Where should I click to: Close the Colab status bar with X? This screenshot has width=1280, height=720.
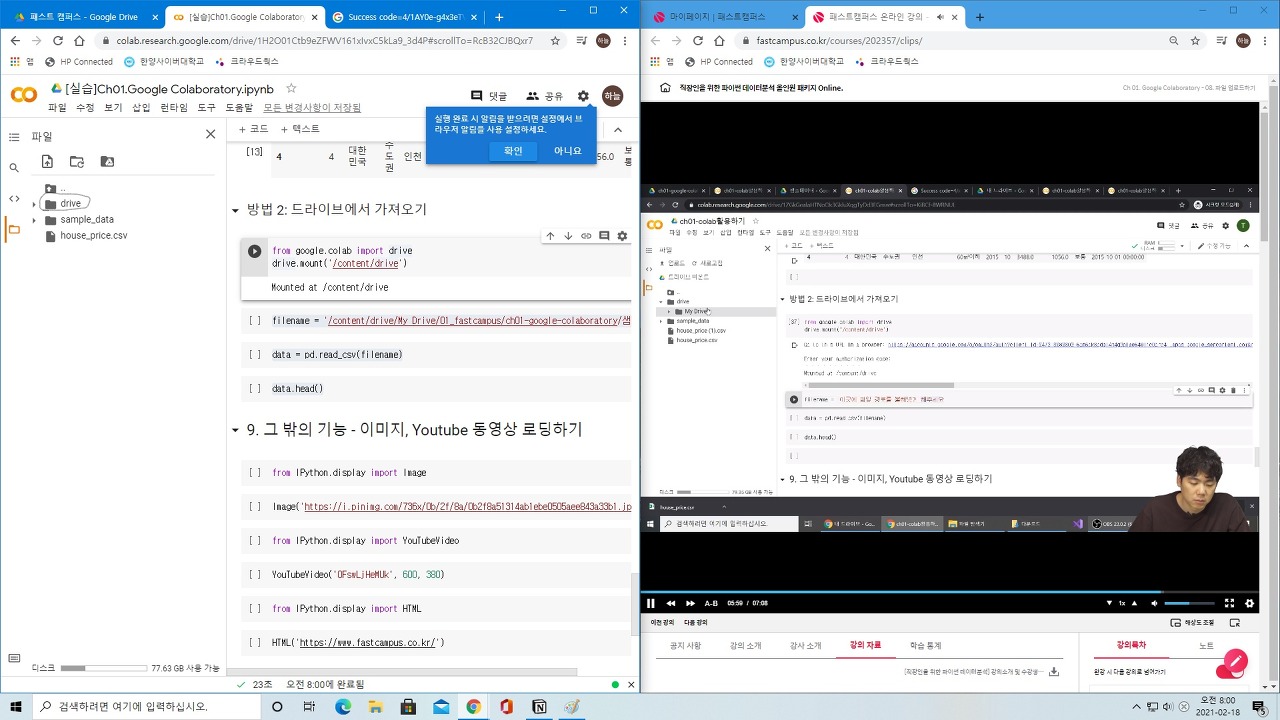[631, 685]
